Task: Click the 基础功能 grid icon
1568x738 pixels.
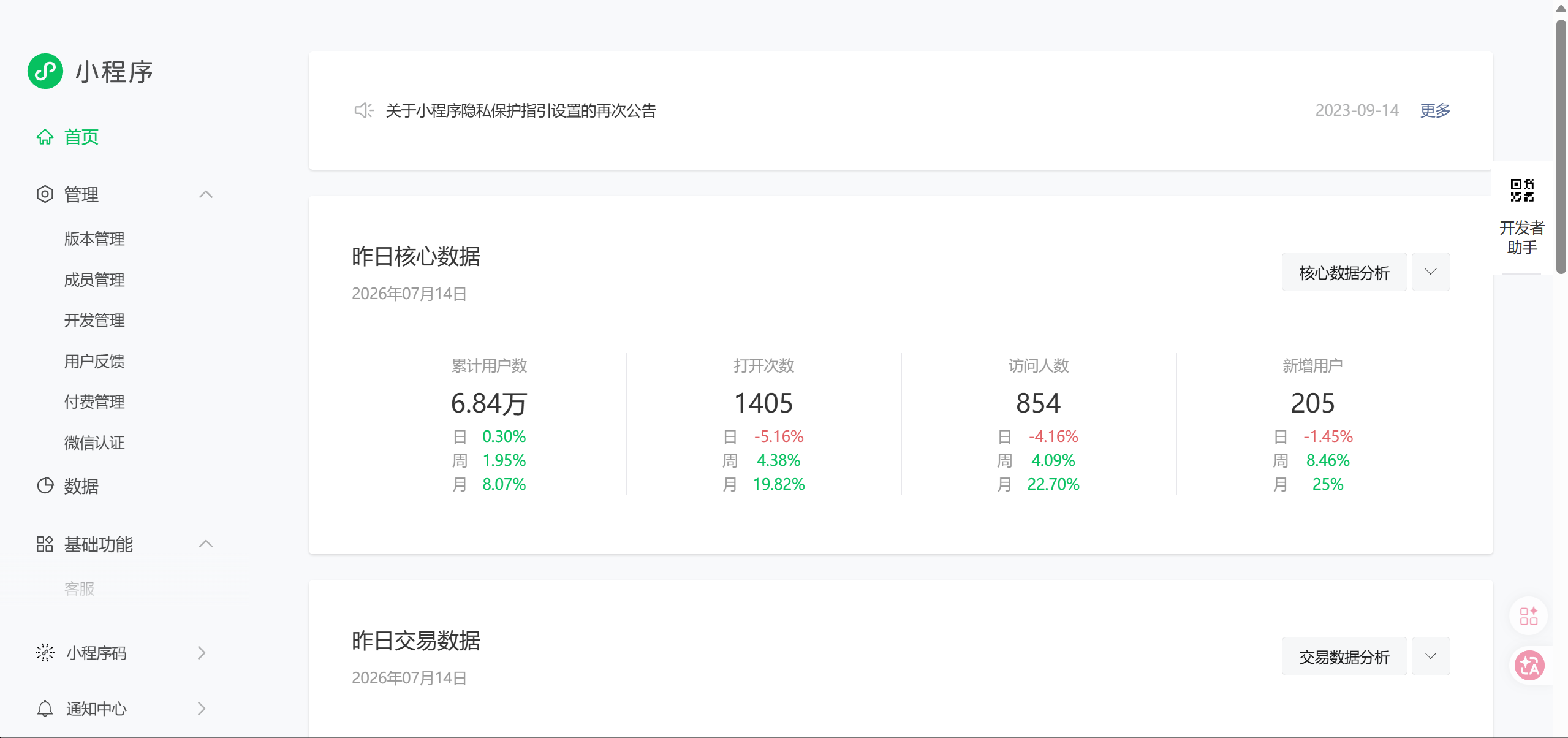Action: 45,544
